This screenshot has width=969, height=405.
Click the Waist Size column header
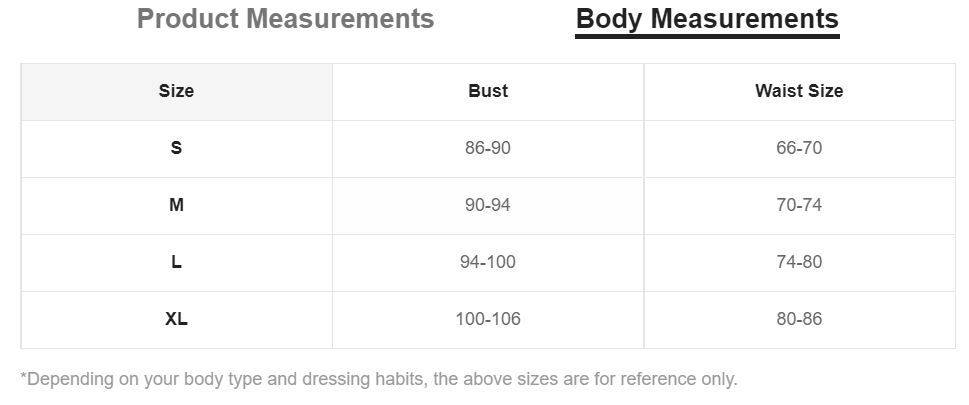(x=799, y=91)
